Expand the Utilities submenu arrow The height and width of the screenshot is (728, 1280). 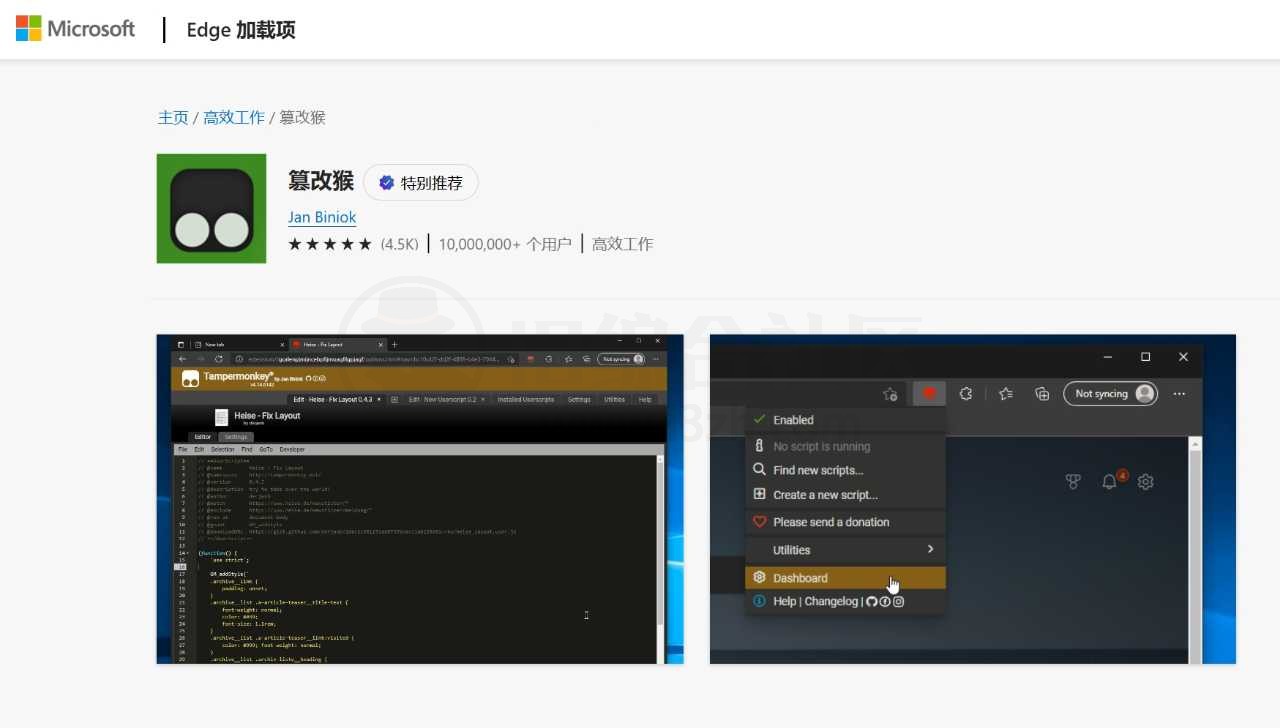pyautogui.click(x=930, y=549)
